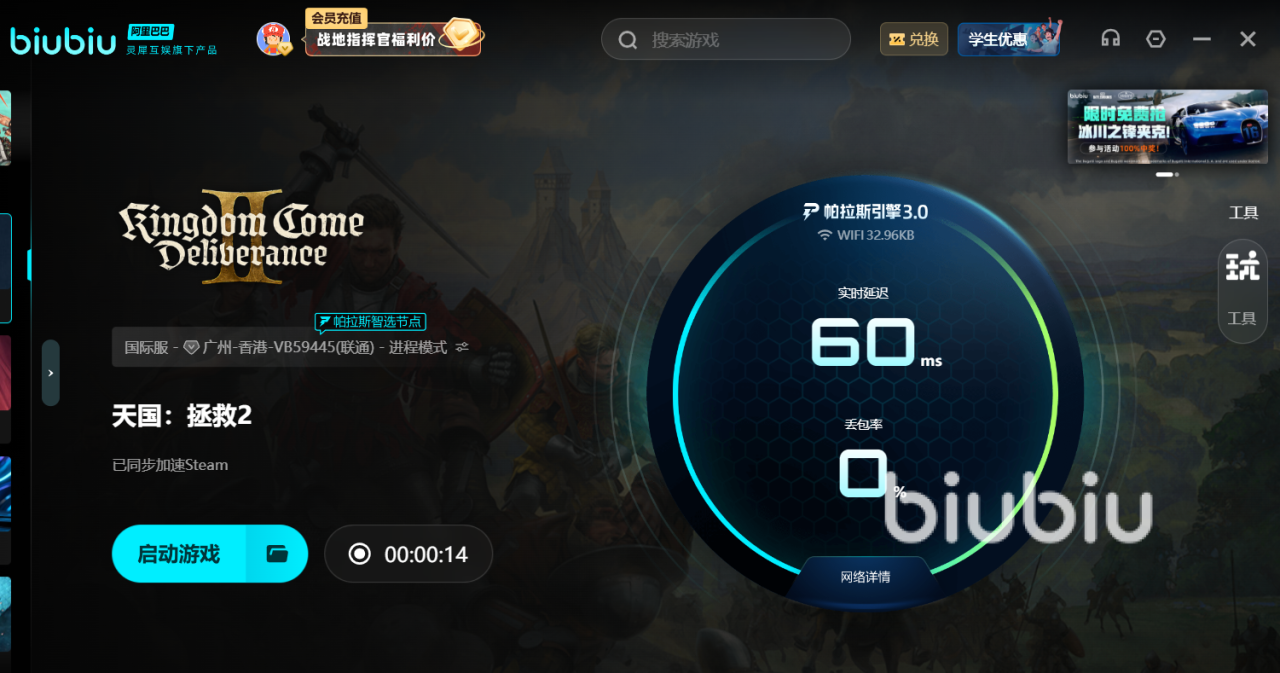The width and height of the screenshot is (1280, 673).
Task: Click the search magnifier icon
Action: pyautogui.click(x=628, y=40)
